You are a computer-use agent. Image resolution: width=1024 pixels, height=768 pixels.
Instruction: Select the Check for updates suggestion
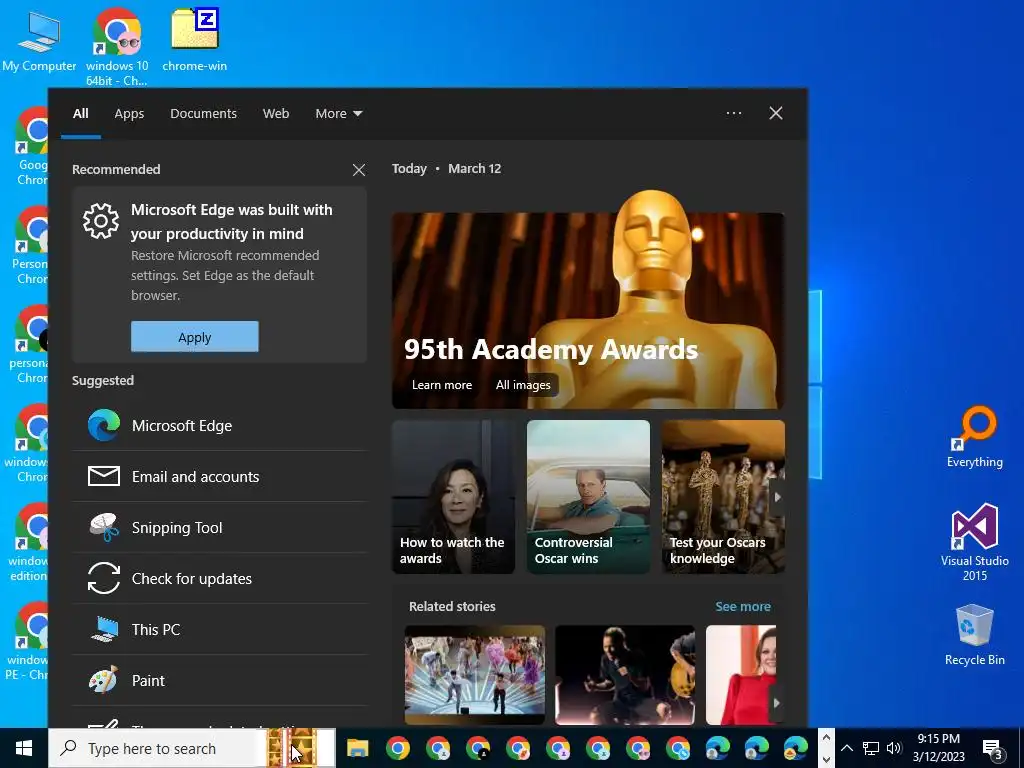coord(219,579)
